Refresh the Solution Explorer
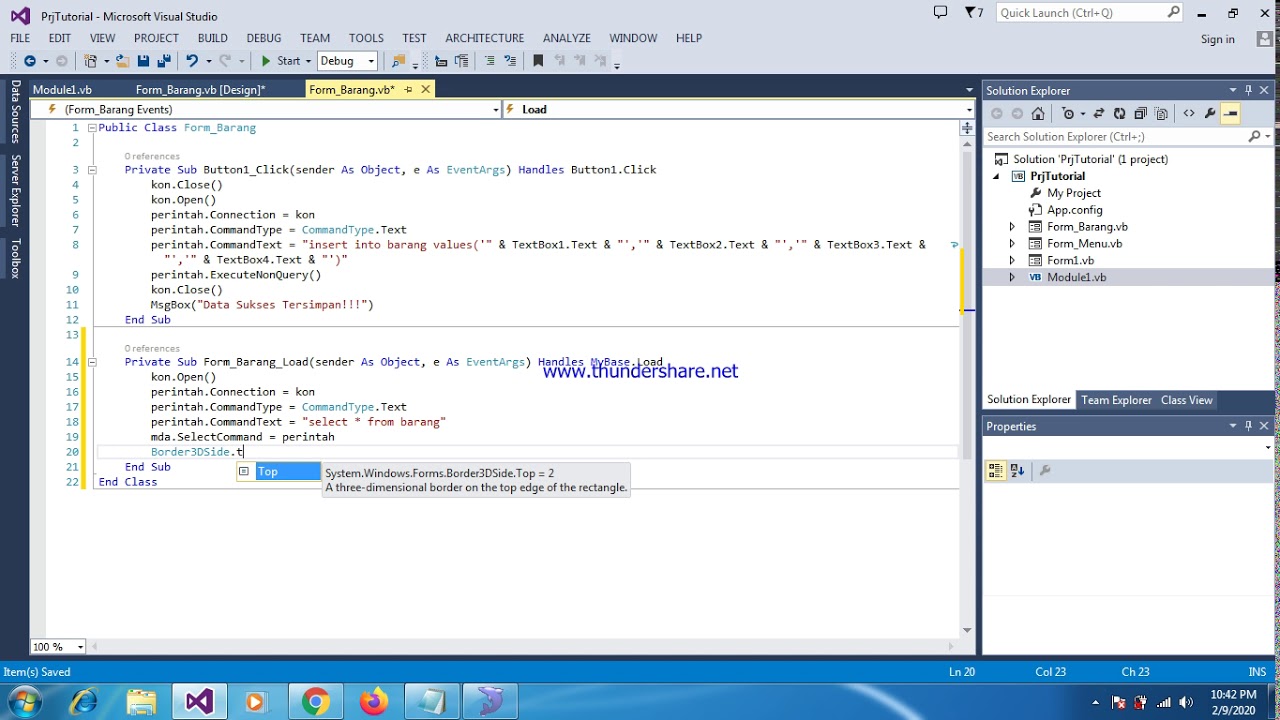1280x720 pixels. 1119,113
